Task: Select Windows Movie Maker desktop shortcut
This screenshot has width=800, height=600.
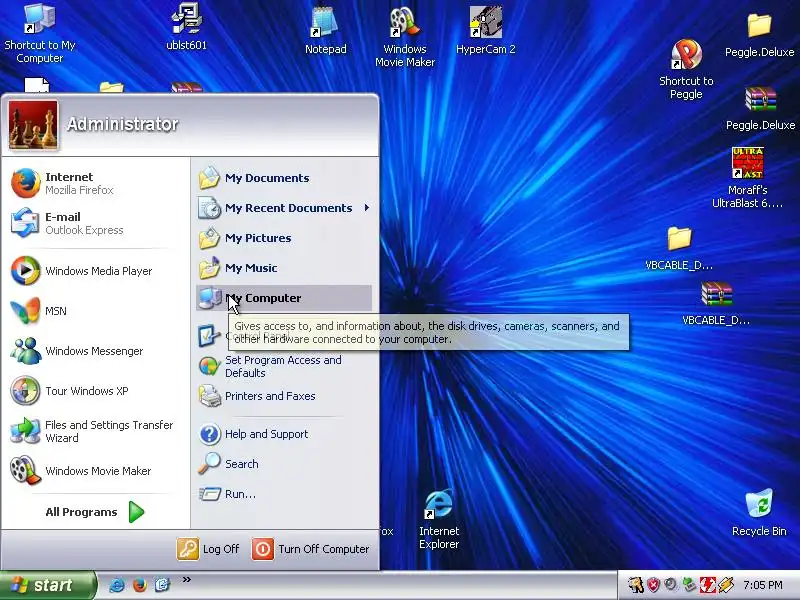Action: pyautogui.click(x=405, y=37)
